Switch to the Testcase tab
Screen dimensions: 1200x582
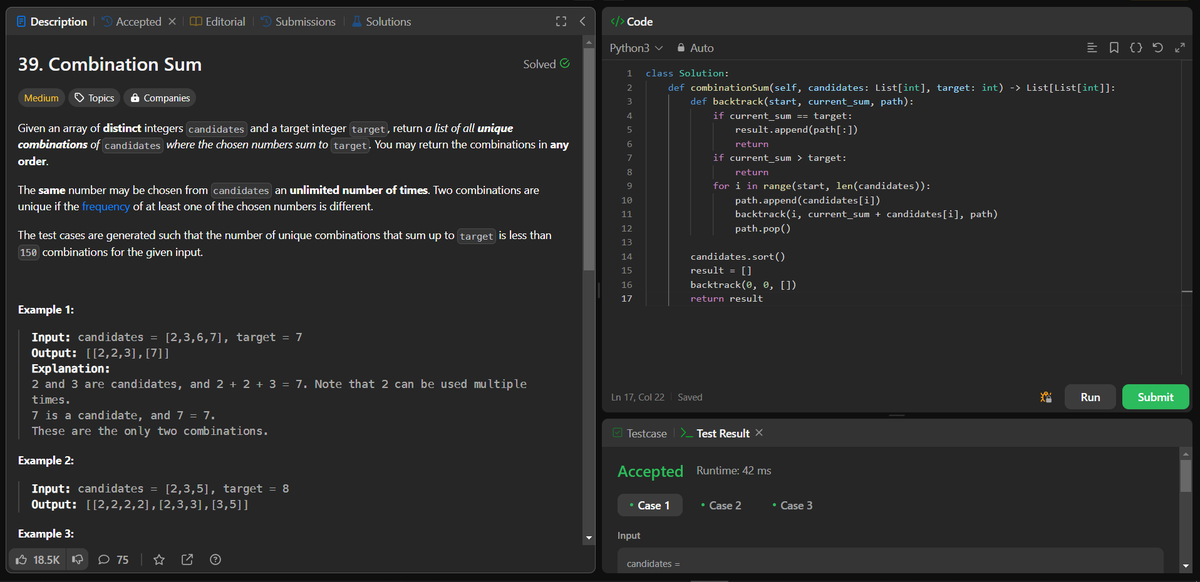point(639,433)
